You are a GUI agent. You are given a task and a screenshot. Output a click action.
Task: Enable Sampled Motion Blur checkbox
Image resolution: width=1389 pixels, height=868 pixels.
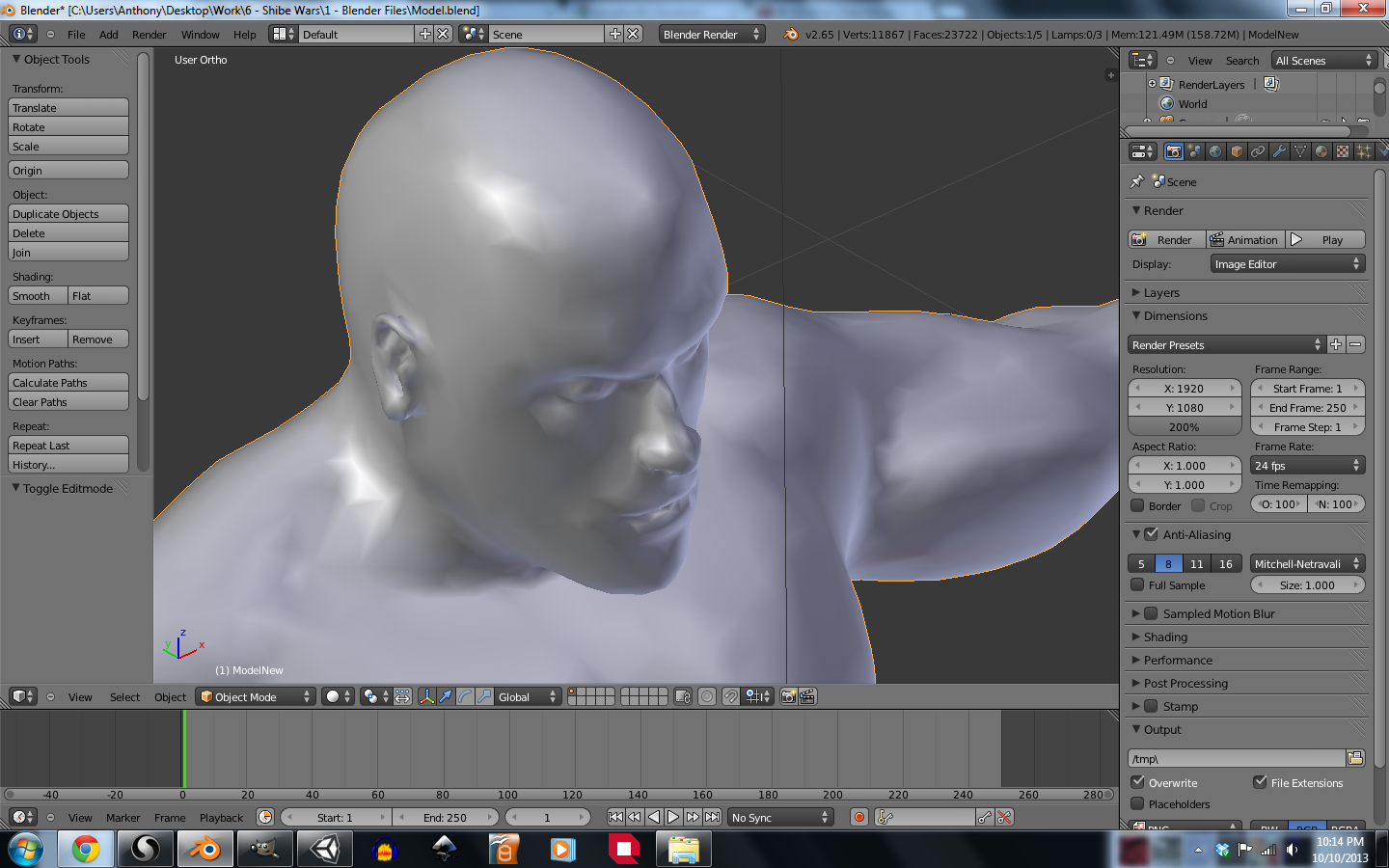point(1151,612)
